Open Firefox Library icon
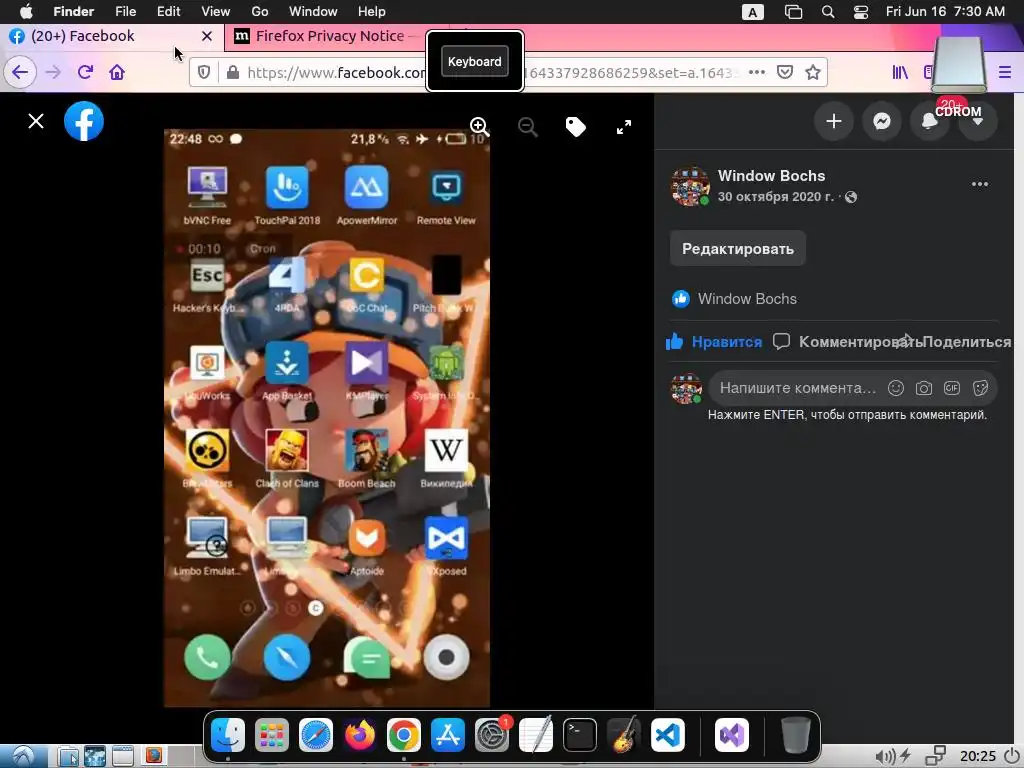 coord(900,72)
